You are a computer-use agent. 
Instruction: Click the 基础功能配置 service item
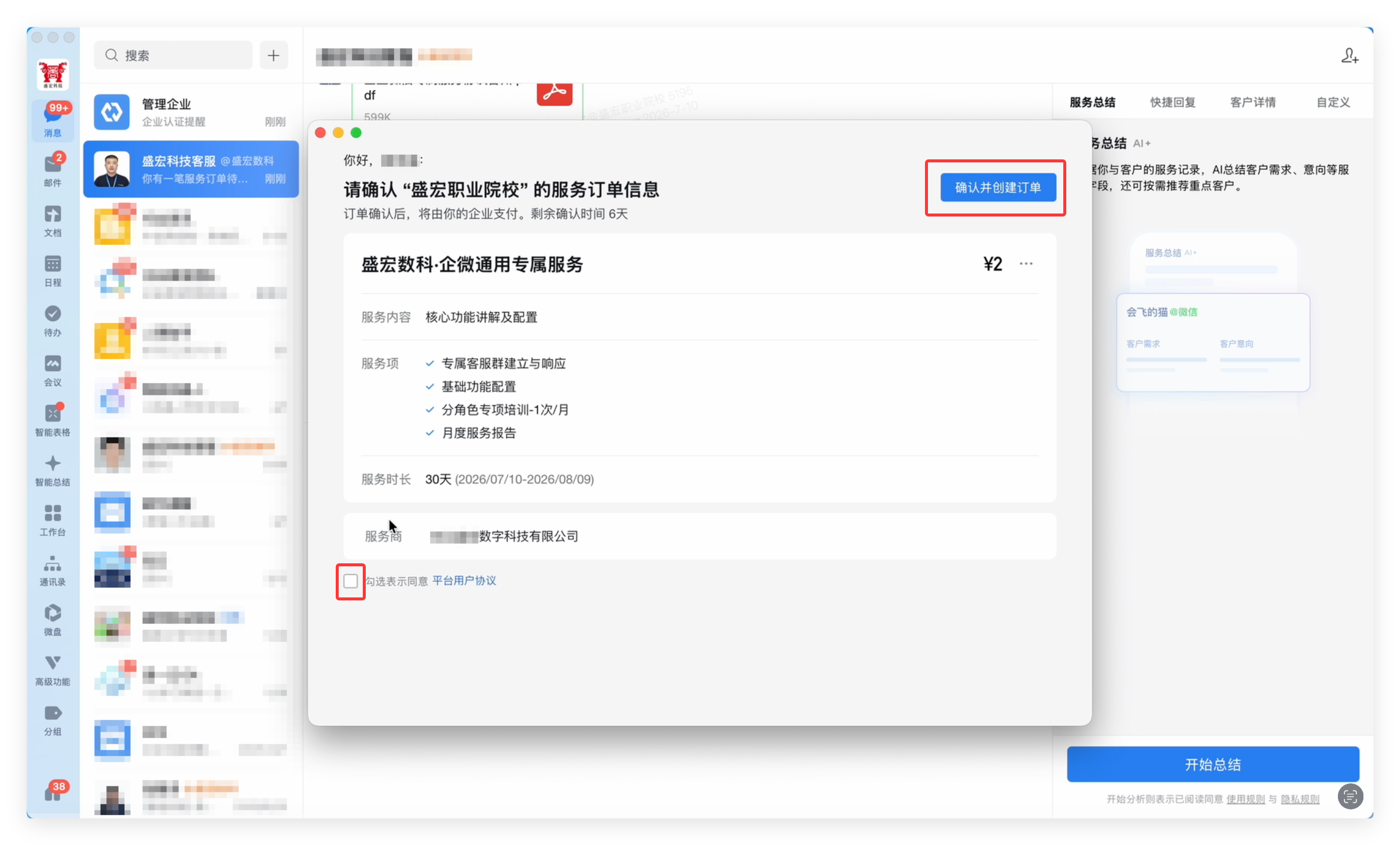(x=479, y=386)
